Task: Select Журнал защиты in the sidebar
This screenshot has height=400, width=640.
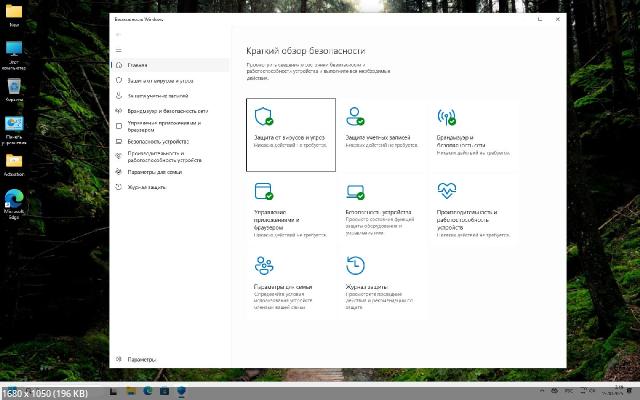Action: (x=146, y=187)
